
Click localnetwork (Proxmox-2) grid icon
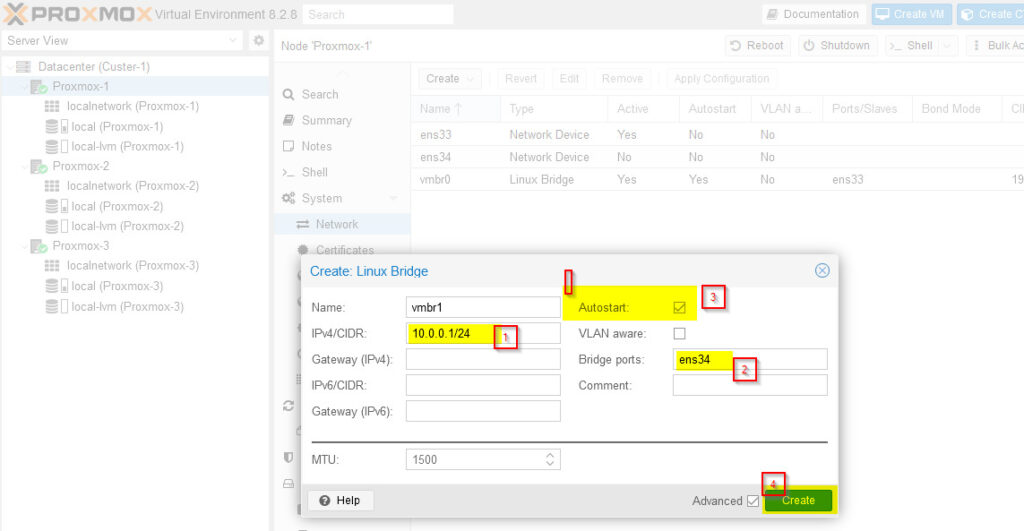tap(52, 186)
